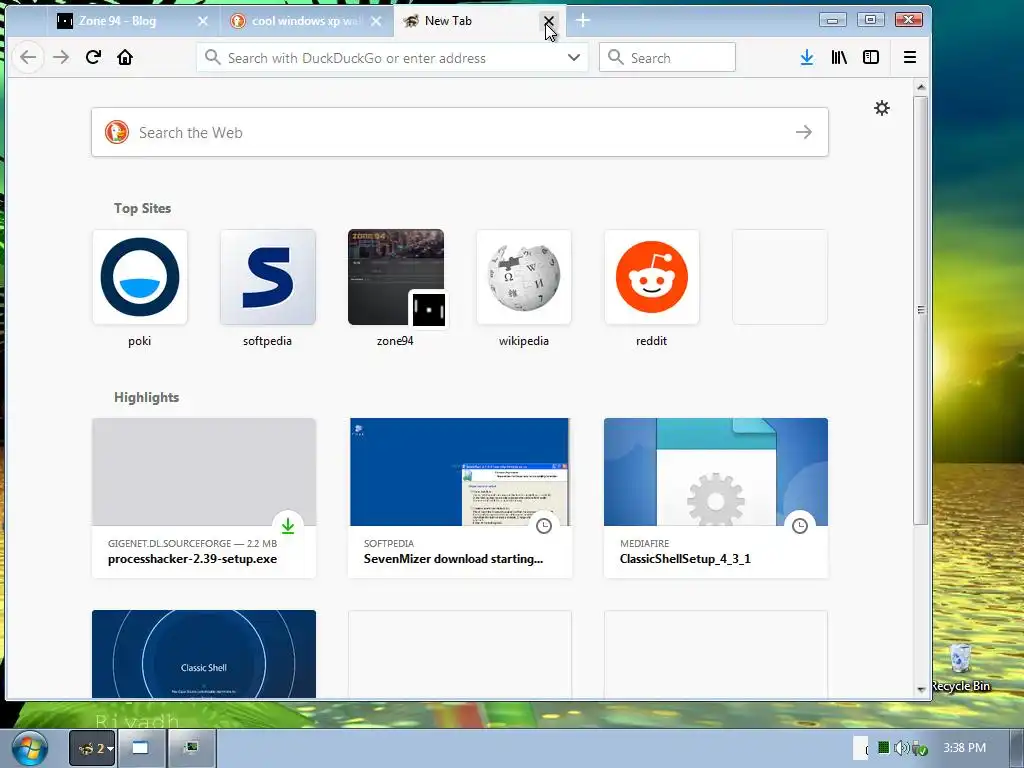Screen dimensions: 1024x768
Task: Open the window icon taskbar button
Action: click(140, 748)
